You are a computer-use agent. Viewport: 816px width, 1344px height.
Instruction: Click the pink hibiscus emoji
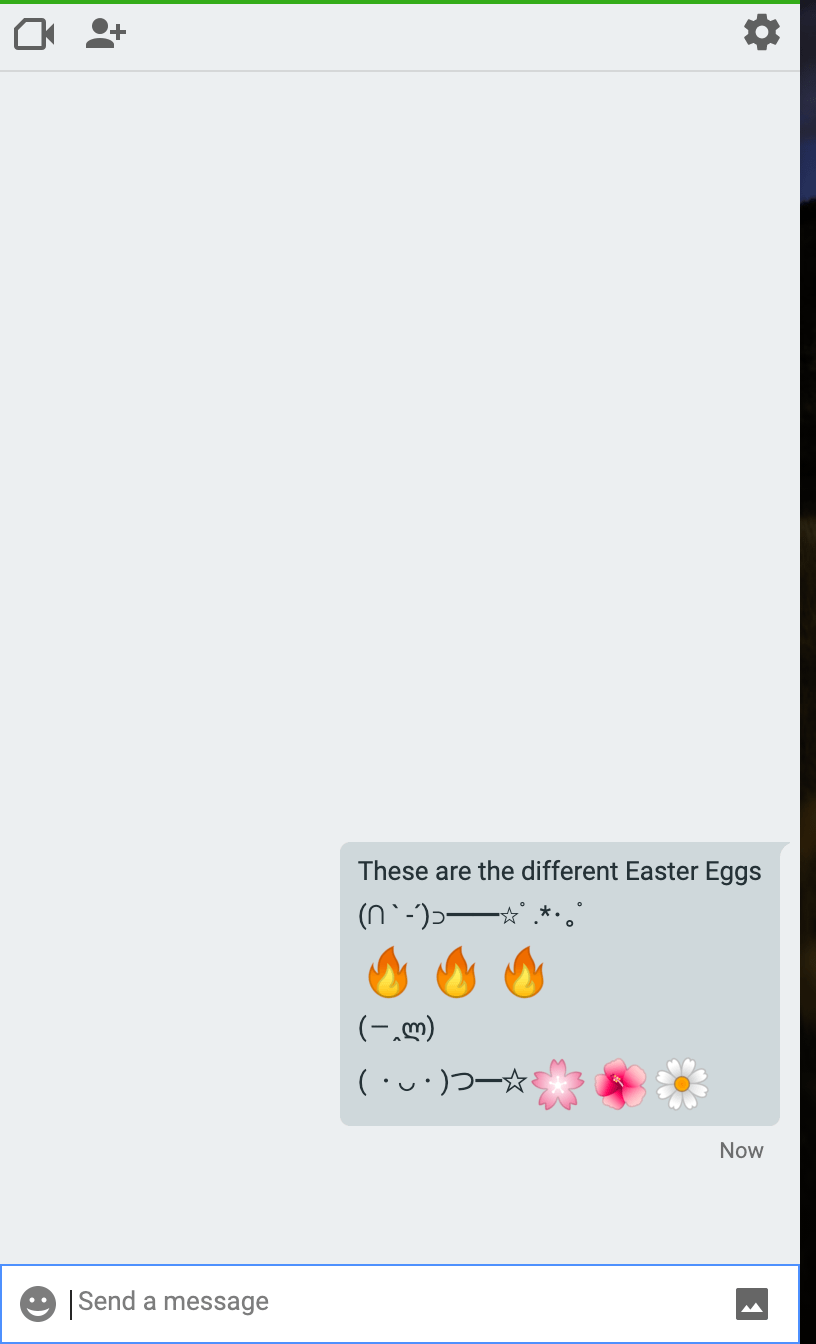[x=620, y=1085]
